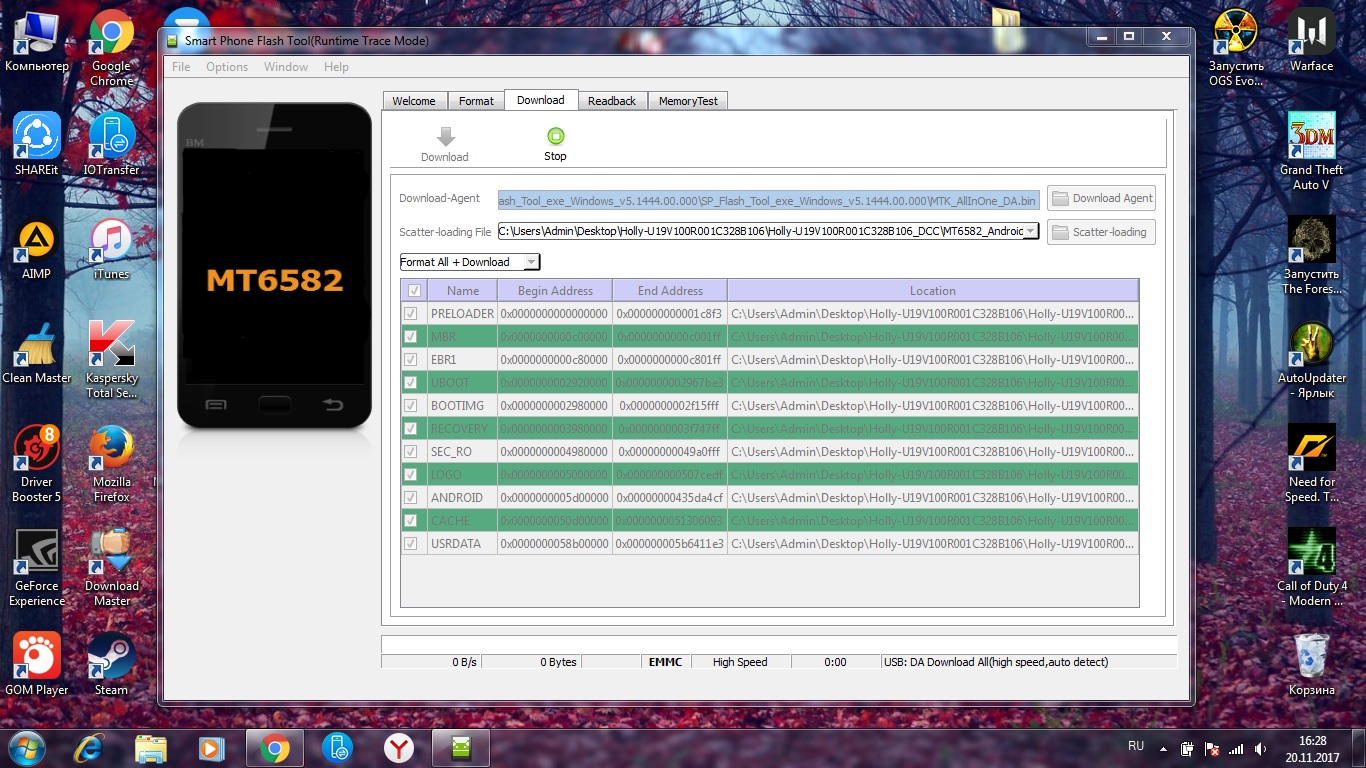Click the Yandex browser taskbar icon
The image size is (1366, 768).
click(399, 747)
